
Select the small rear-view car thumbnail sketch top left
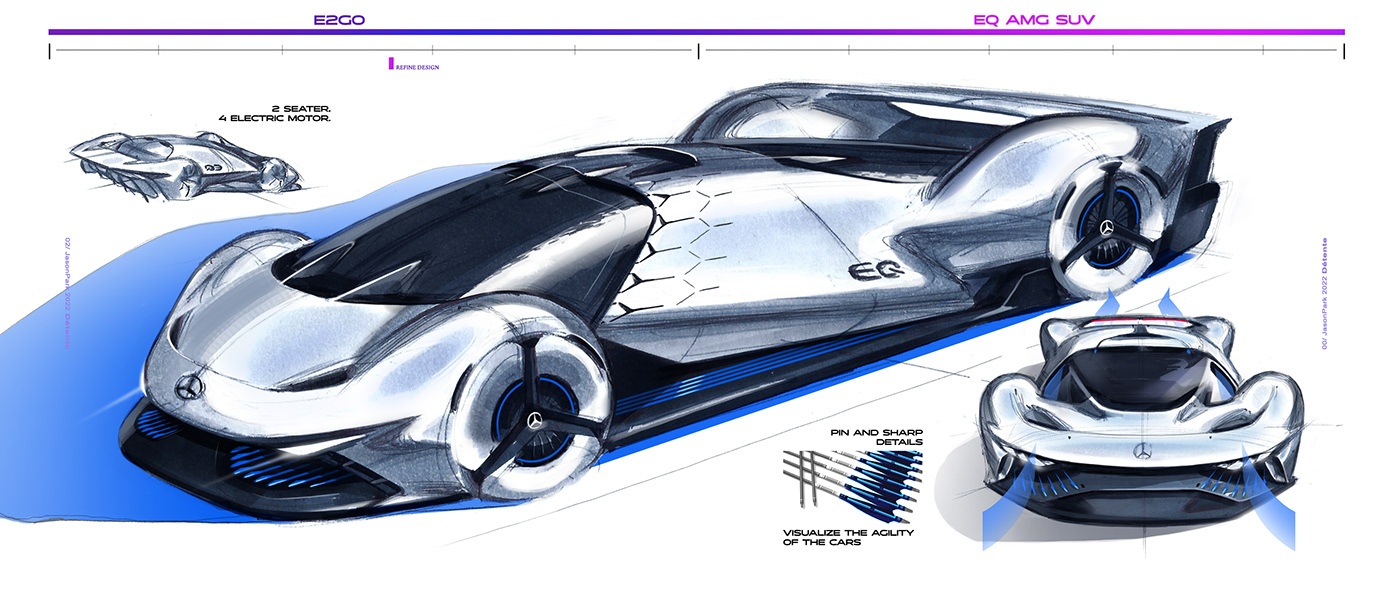click(185, 165)
